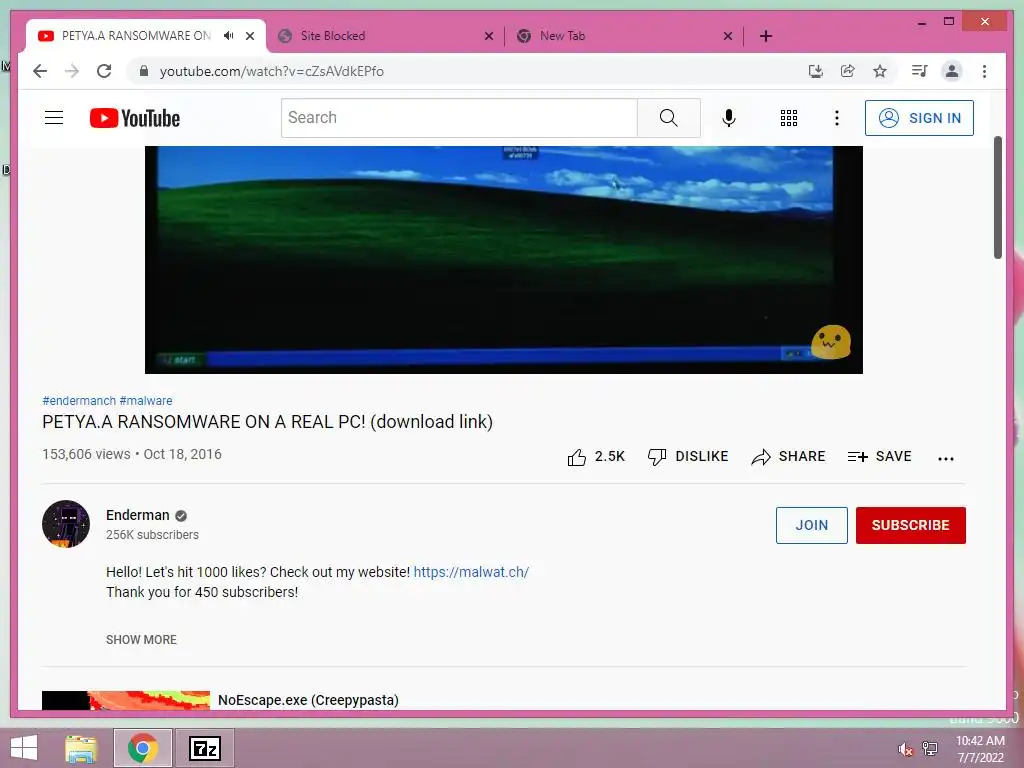This screenshot has width=1024, height=768.
Task: Open YouTube settings three-dot menu
Action: 837,118
